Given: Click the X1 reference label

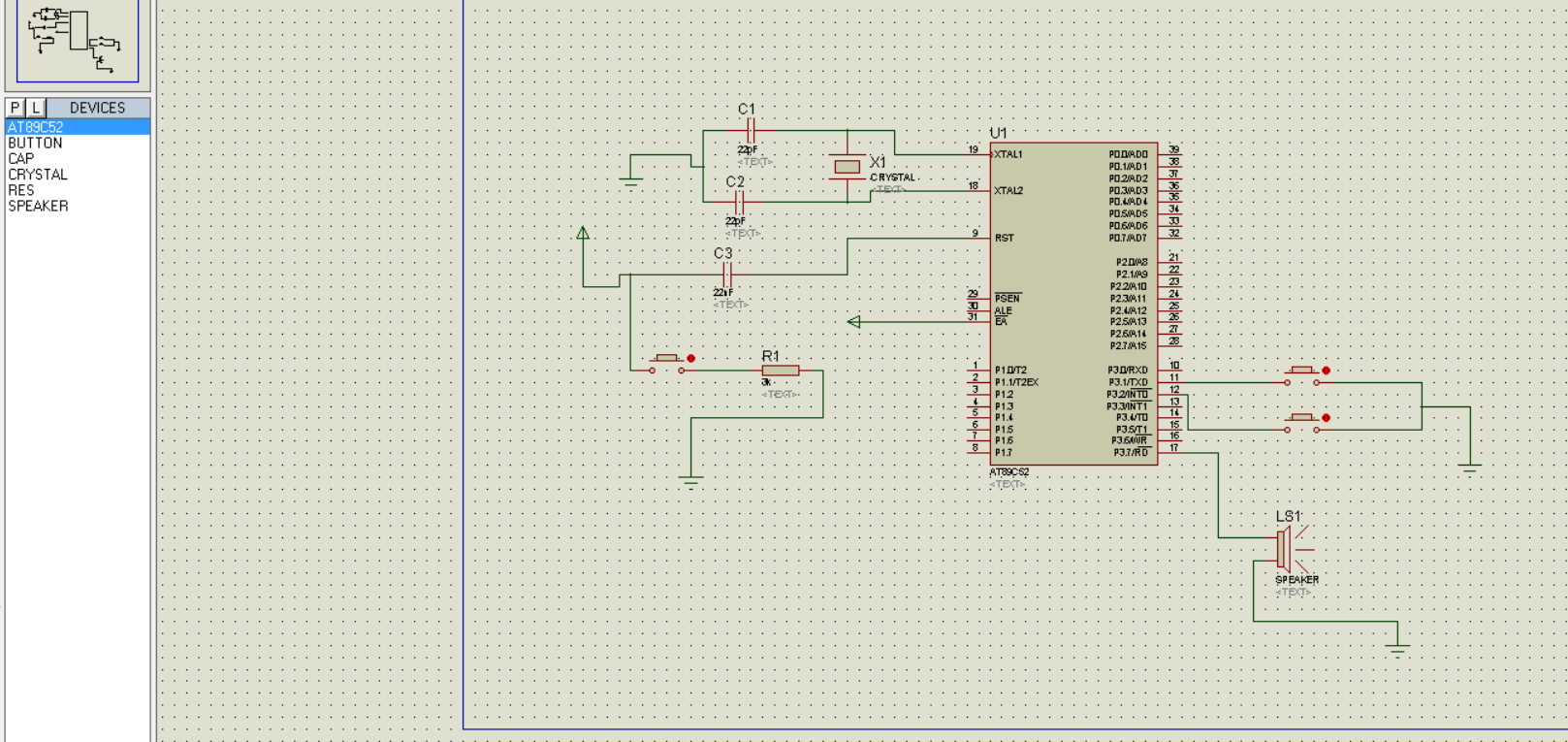Looking at the screenshot, I should [878, 162].
